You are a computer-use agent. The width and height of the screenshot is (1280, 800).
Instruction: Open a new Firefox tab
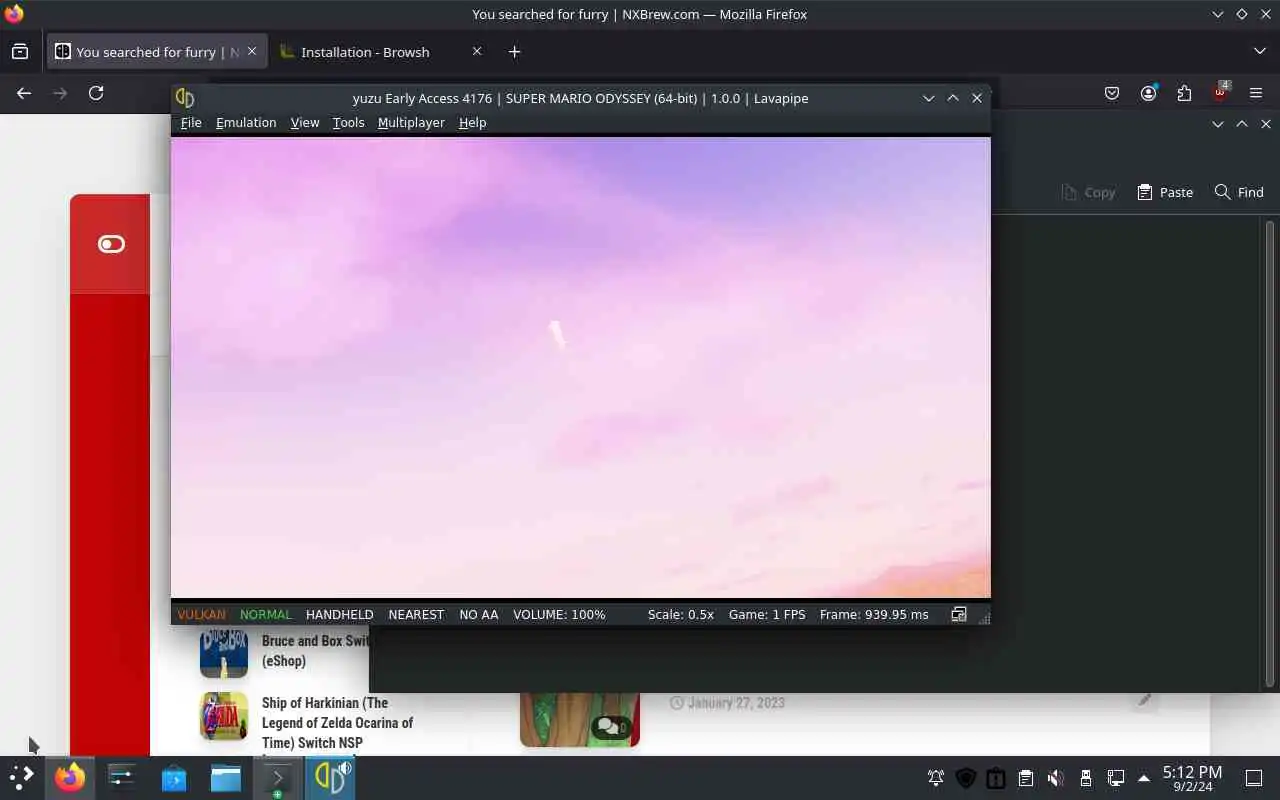(x=514, y=52)
